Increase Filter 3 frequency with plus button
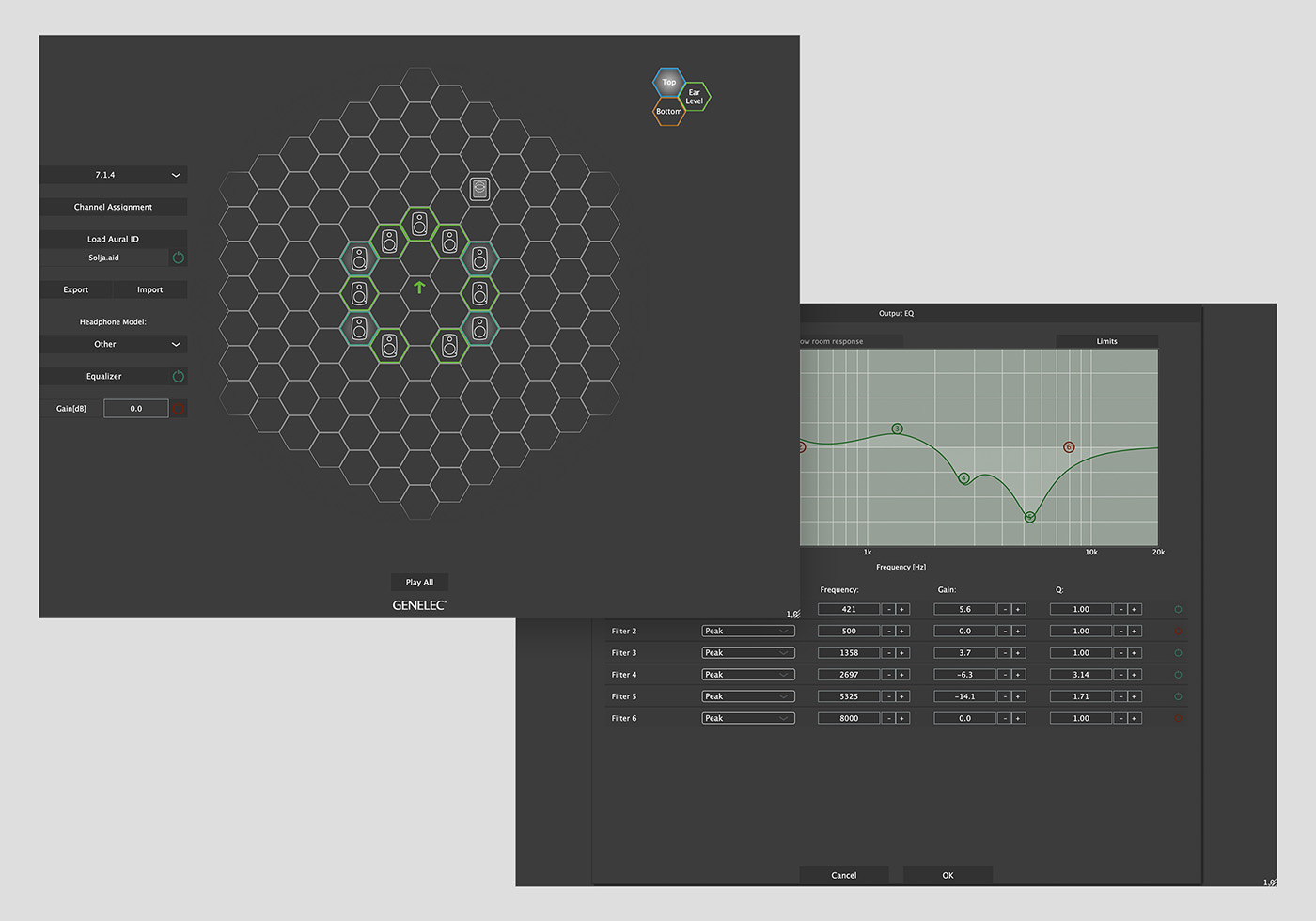 coord(901,653)
